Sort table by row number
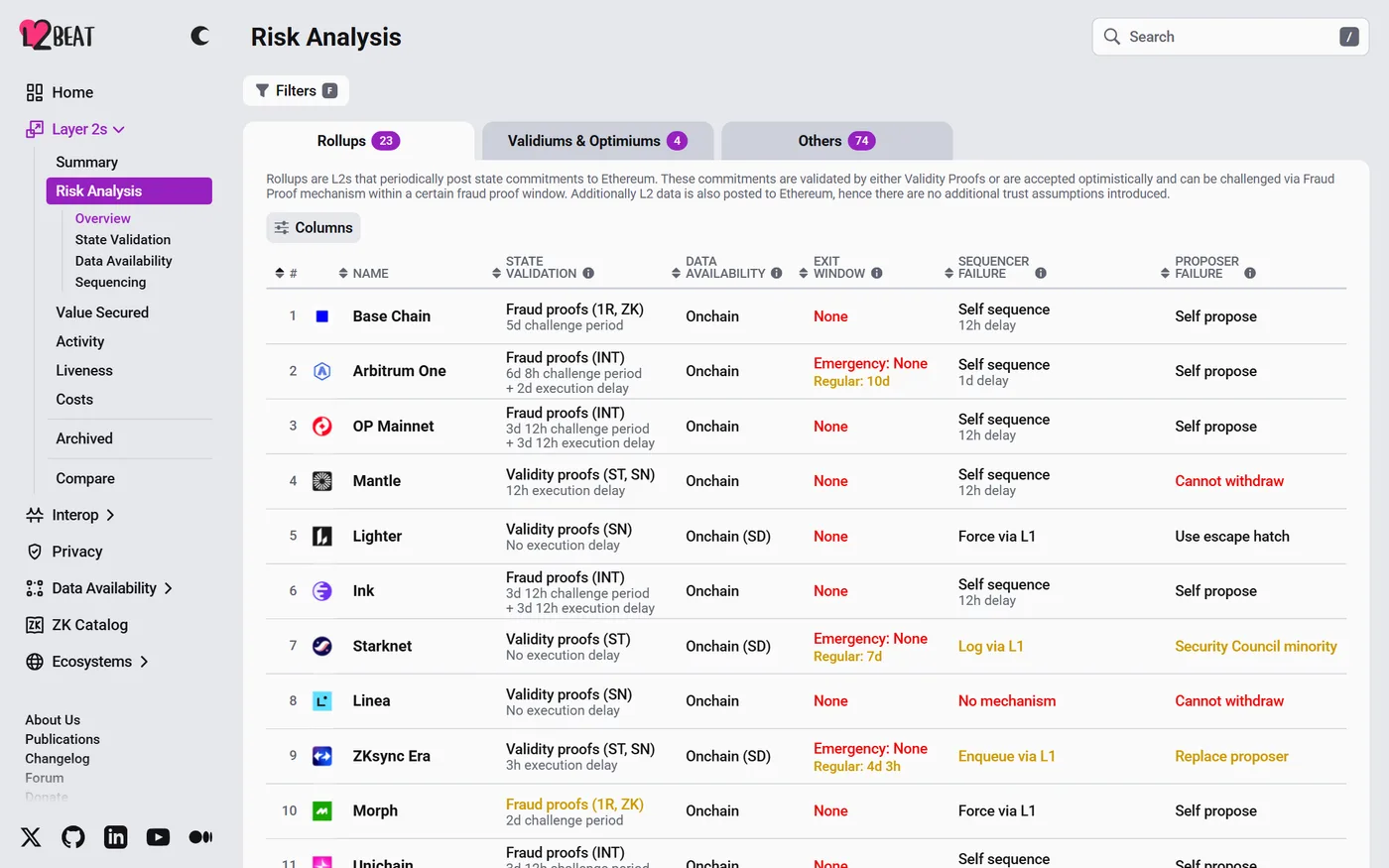The image size is (1389, 868). (x=287, y=273)
